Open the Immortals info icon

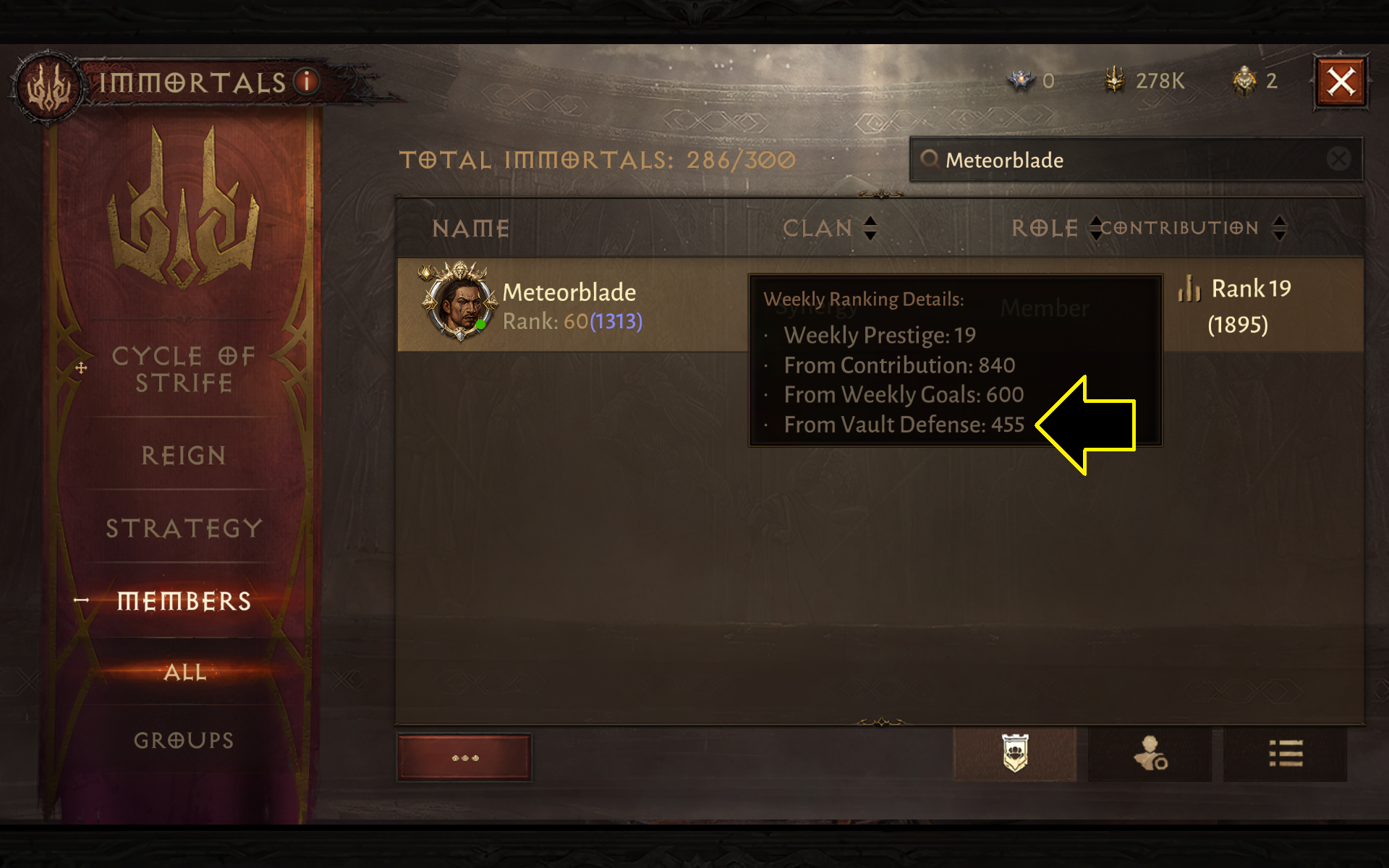[306, 81]
